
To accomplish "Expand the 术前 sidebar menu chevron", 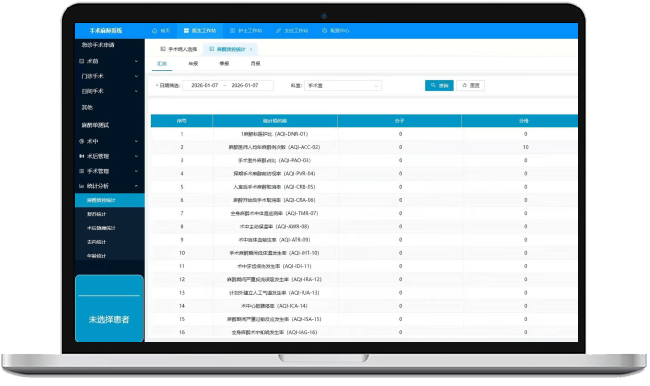I will (136, 61).
